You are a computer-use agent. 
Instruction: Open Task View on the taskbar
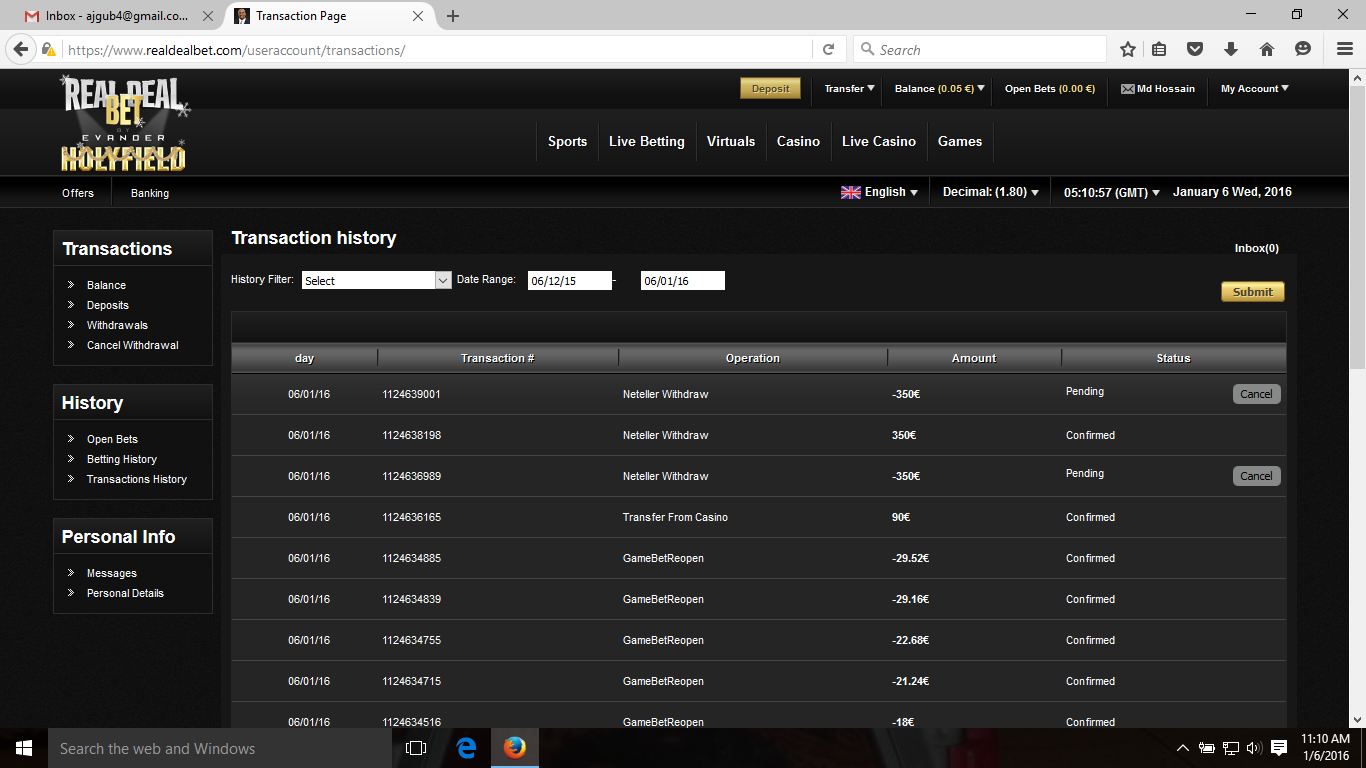click(x=416, y=748)
